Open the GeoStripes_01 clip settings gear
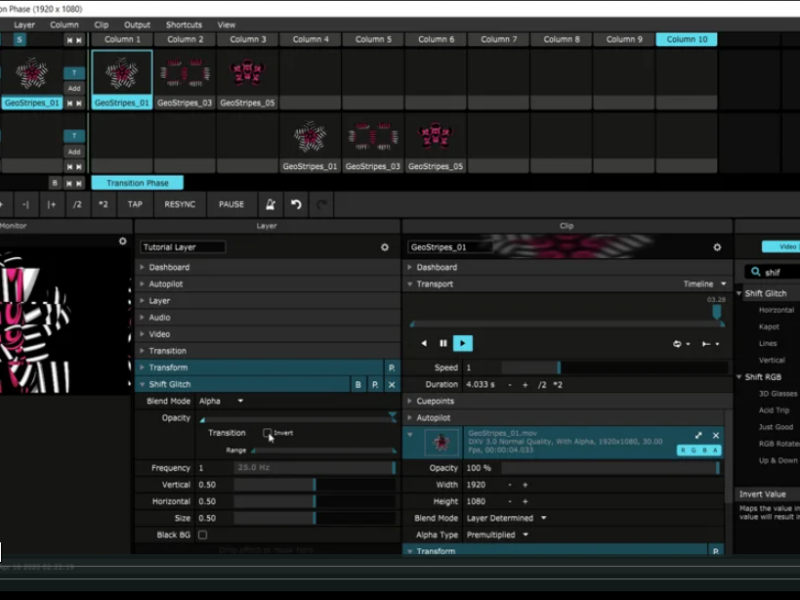This screenshot has height=600, width=800. pyautogui.click(x=716, y=247)
